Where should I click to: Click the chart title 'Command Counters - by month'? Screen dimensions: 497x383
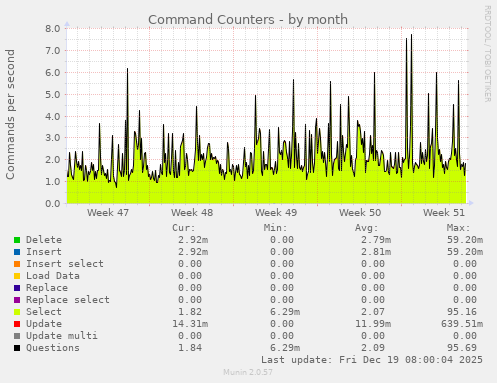tap(248, 20)
